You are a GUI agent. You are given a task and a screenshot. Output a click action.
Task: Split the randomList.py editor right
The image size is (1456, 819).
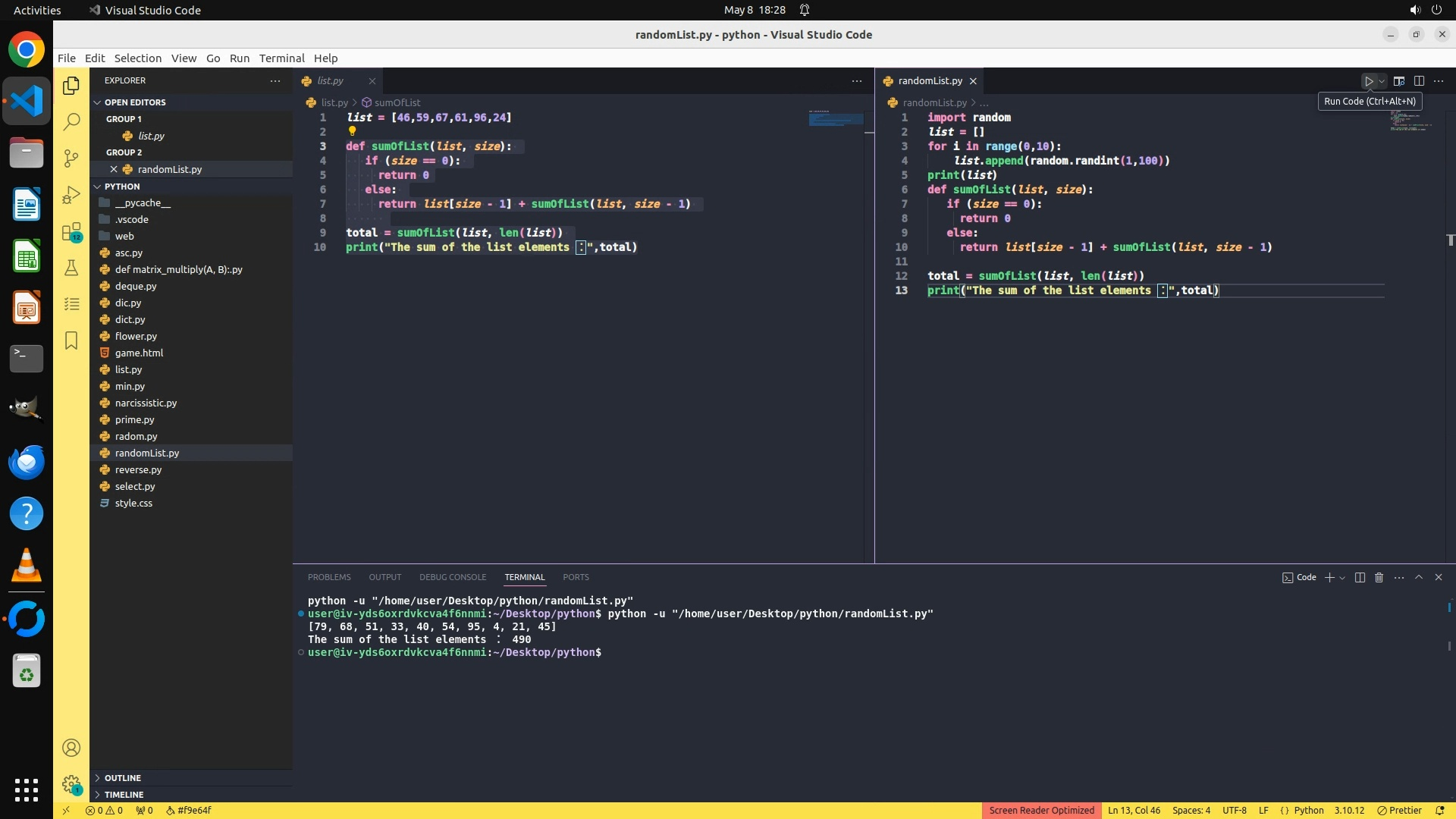(x=1419, y=81)
